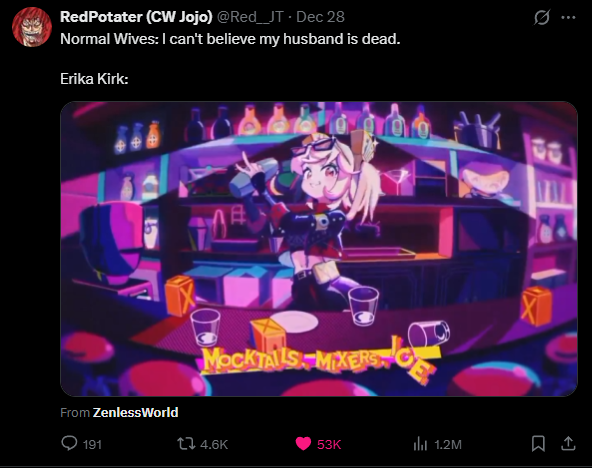Open RedPotater's profile avatar
Screen dimensions: 592x468
[32, 27]
